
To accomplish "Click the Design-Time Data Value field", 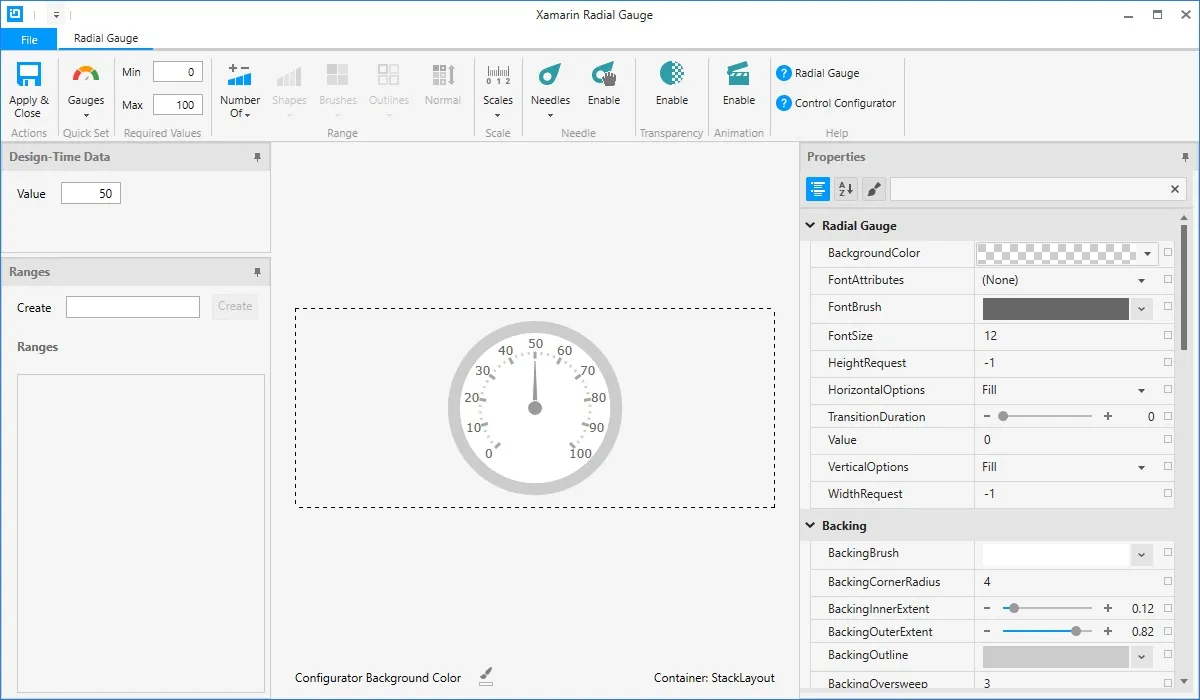I will [x=91, y=194].
